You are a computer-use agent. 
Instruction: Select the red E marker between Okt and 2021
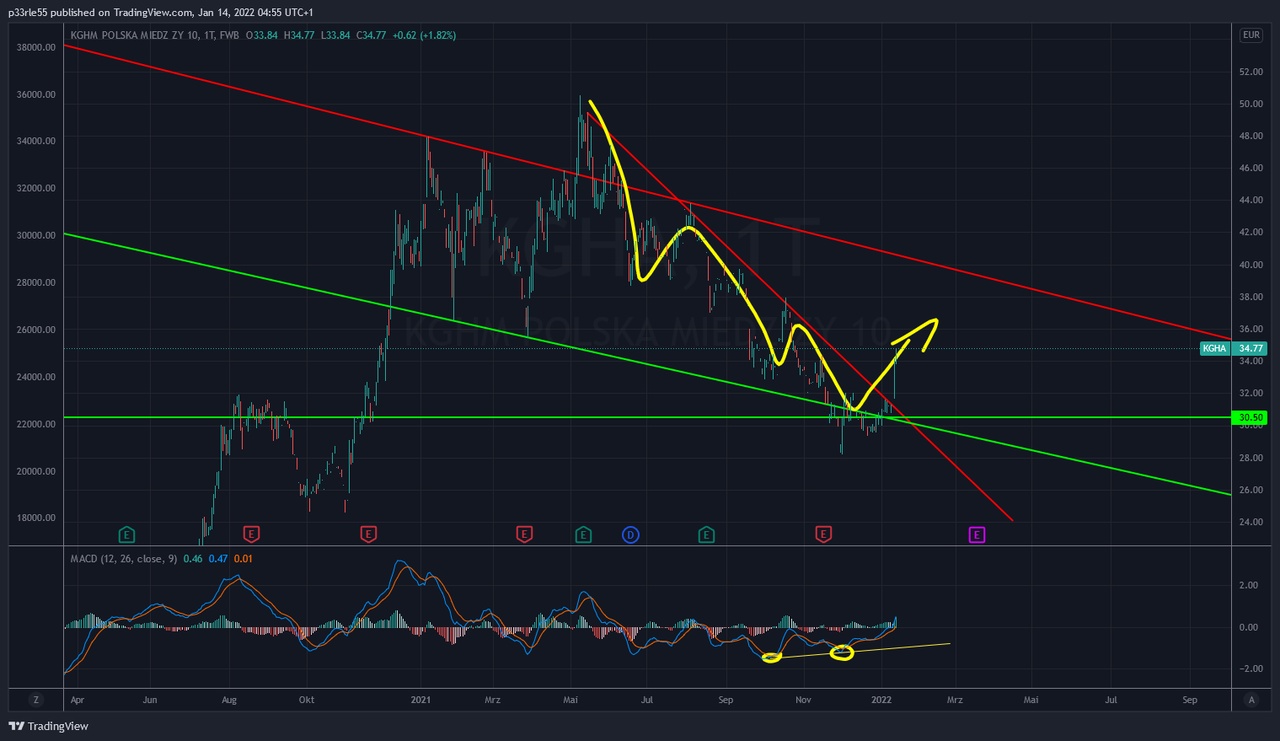click(x=369, y=535)
